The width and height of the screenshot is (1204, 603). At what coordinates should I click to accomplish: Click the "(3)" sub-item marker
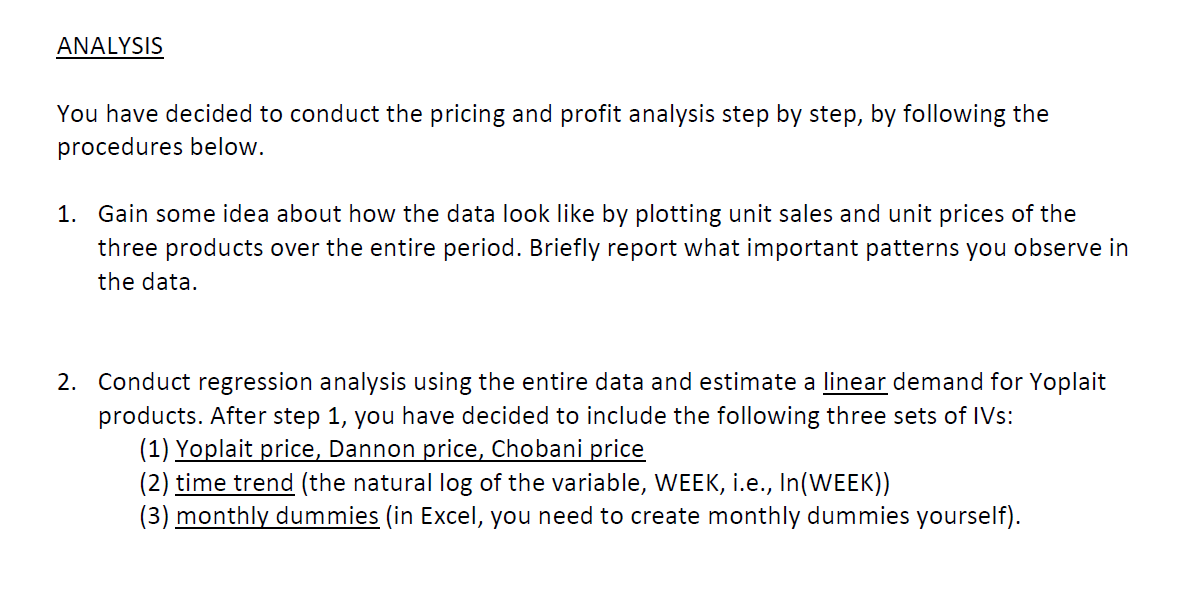154,517
